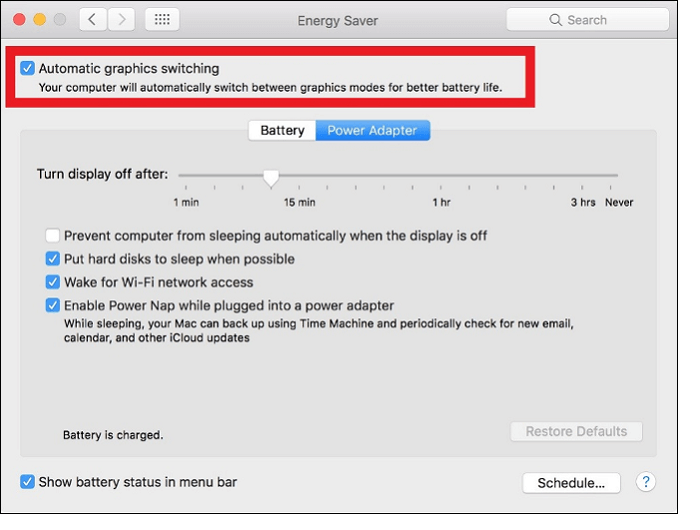700x530 pixels.
Task: Click the graphics modes description text
Action: (270, 88)
